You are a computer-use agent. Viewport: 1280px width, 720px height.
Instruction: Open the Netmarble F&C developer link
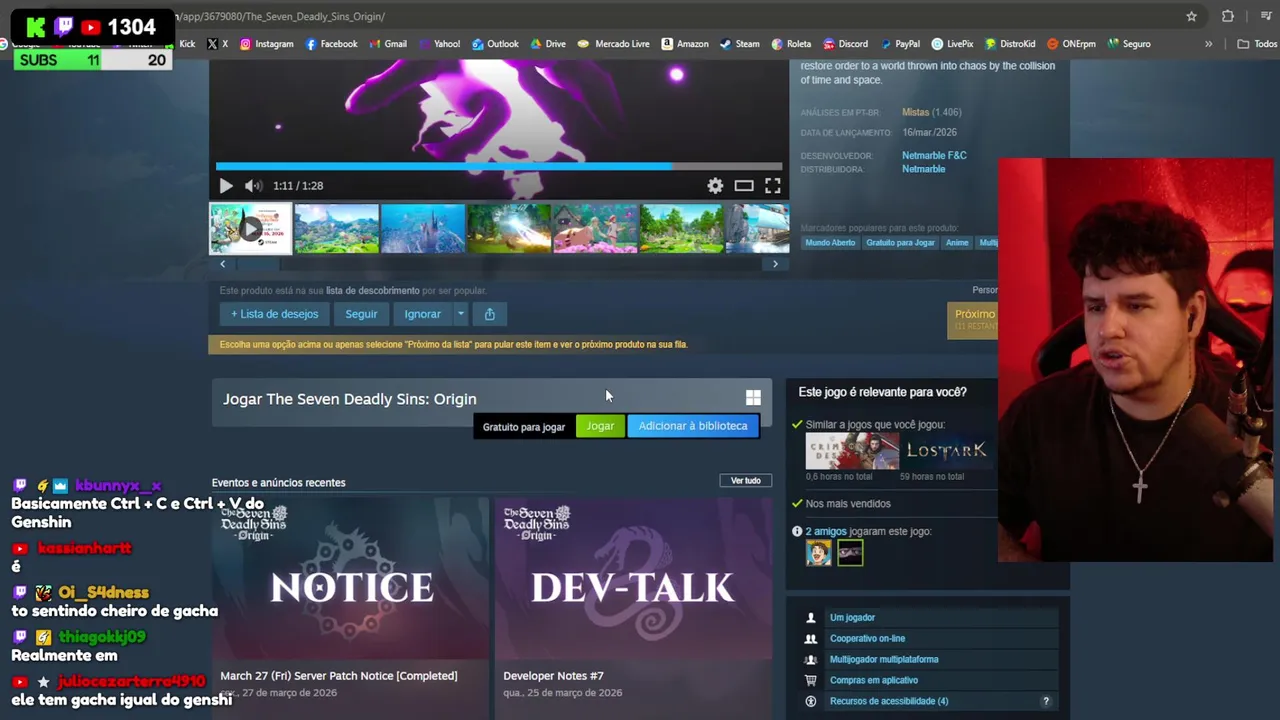coord(934,156)
